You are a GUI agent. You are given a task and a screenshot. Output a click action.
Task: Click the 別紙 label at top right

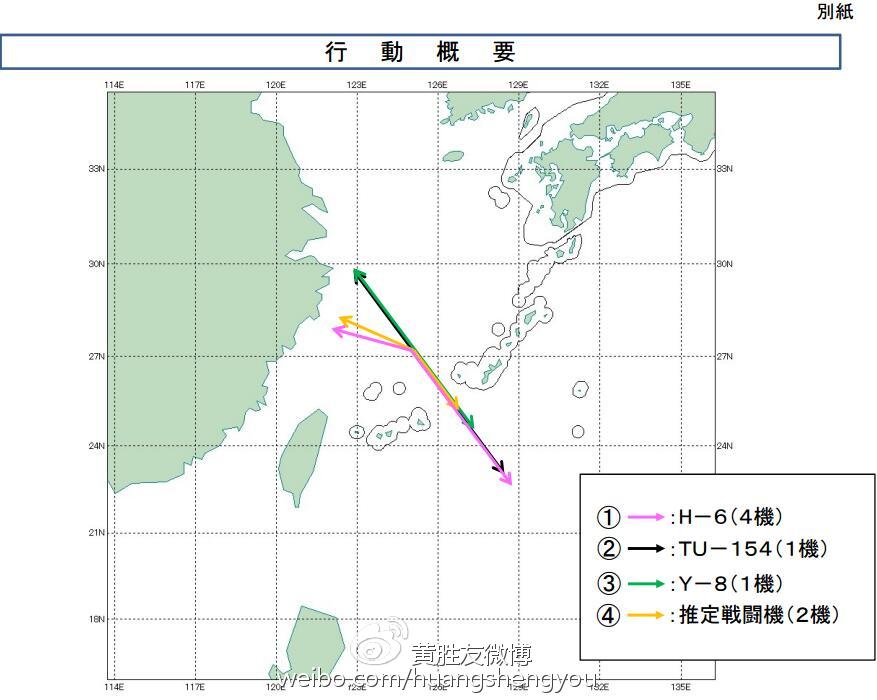click(836, 12)
